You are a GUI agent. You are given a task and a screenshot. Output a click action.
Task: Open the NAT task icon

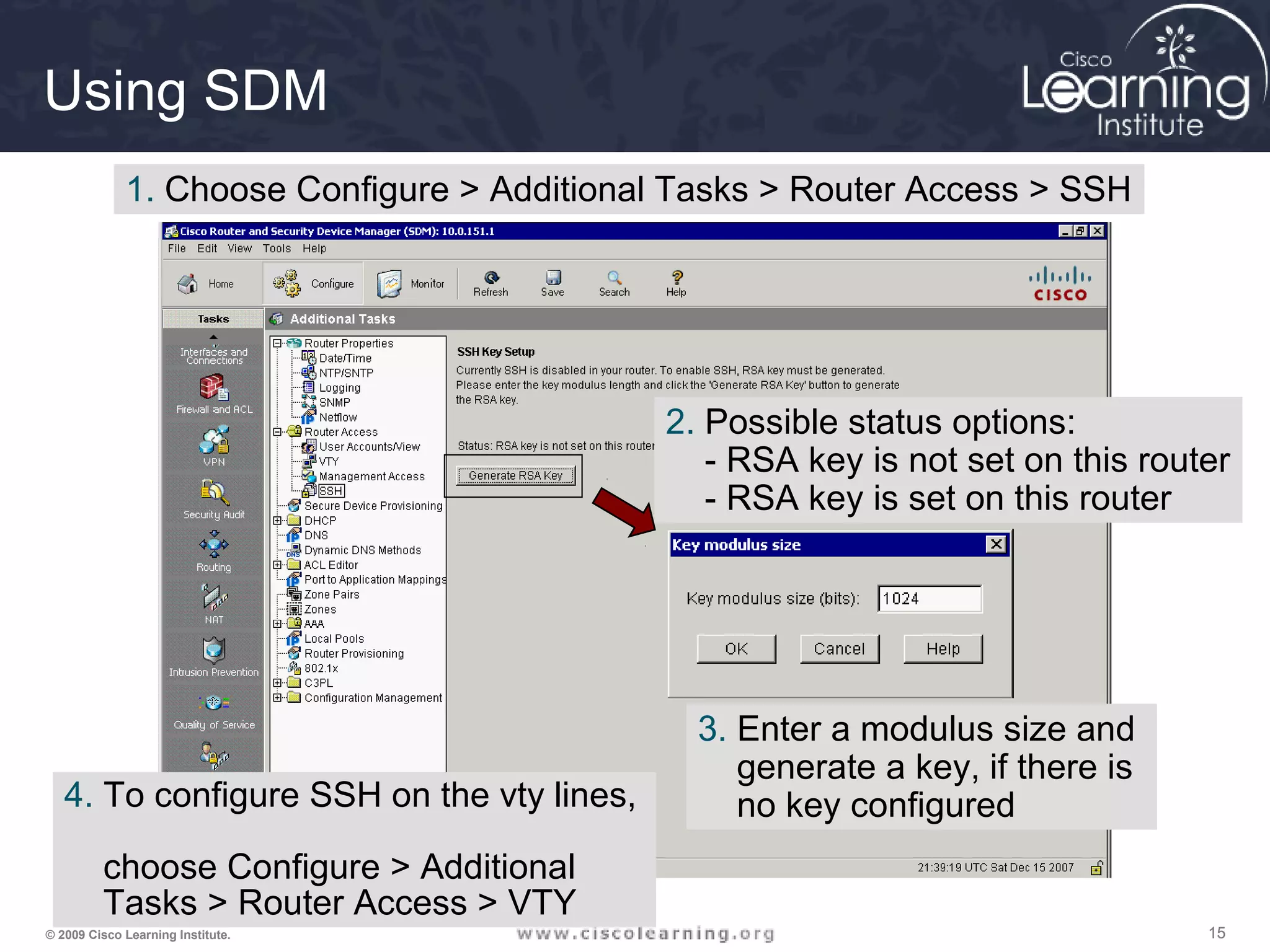(x=214, y=597)
